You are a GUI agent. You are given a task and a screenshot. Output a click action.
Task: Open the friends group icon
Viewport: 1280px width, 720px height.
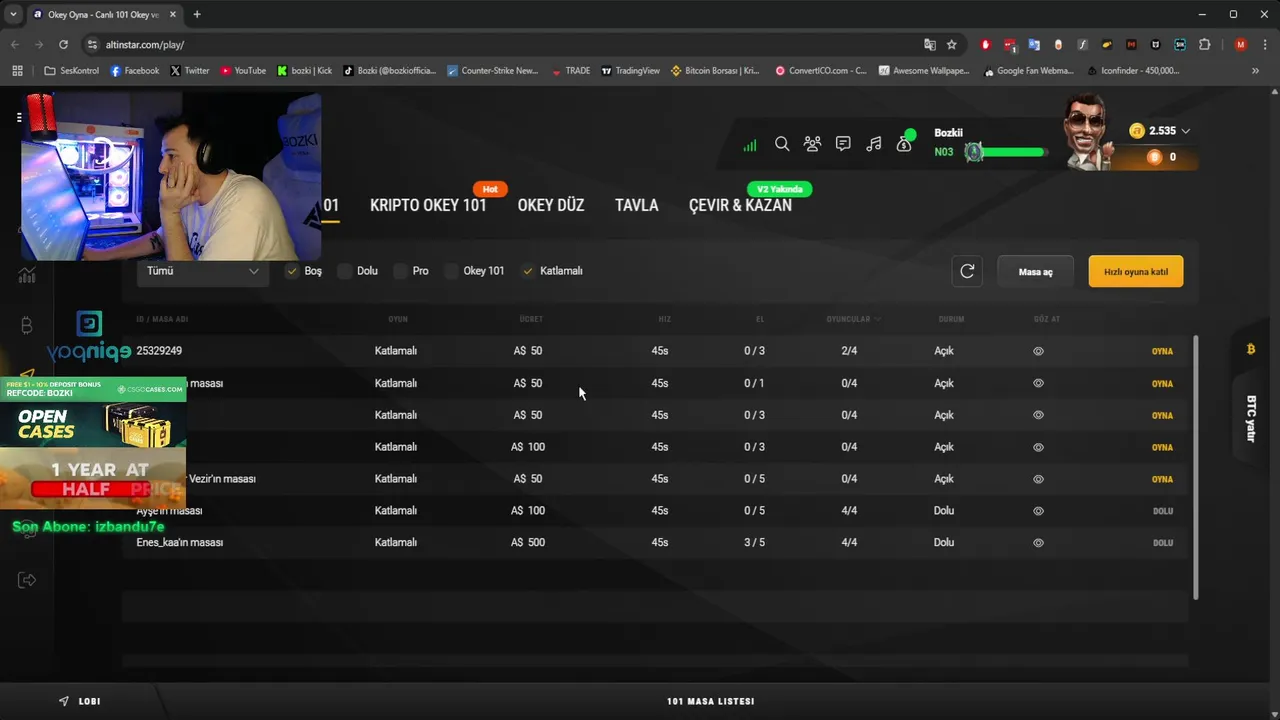812,144
